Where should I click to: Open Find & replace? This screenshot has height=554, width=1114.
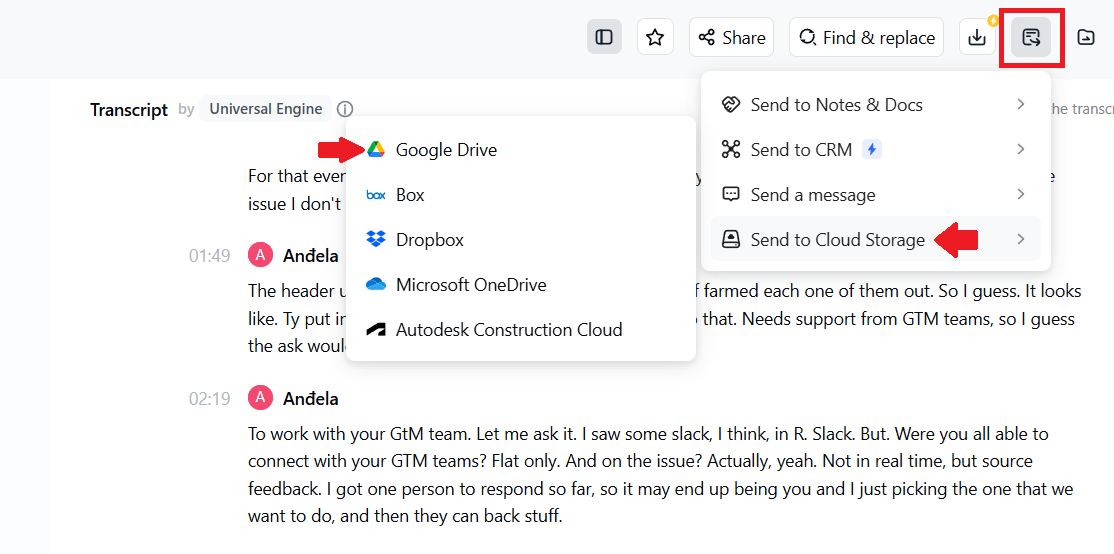pos(866,38)
